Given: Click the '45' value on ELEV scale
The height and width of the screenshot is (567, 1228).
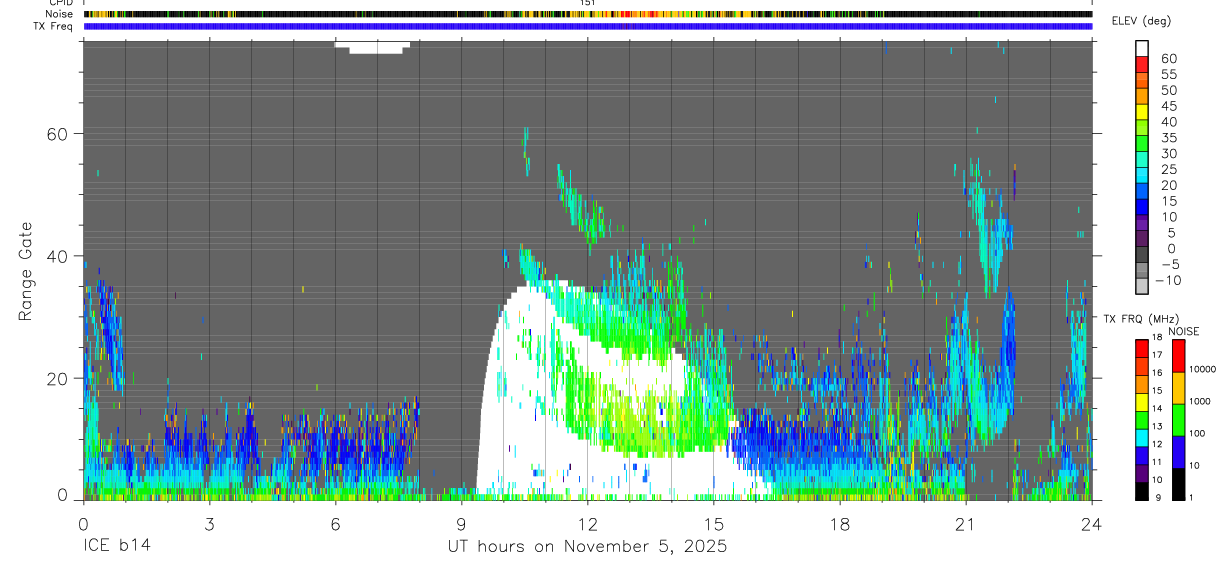Looking at the screenshot, I should tap(1168, 106).
